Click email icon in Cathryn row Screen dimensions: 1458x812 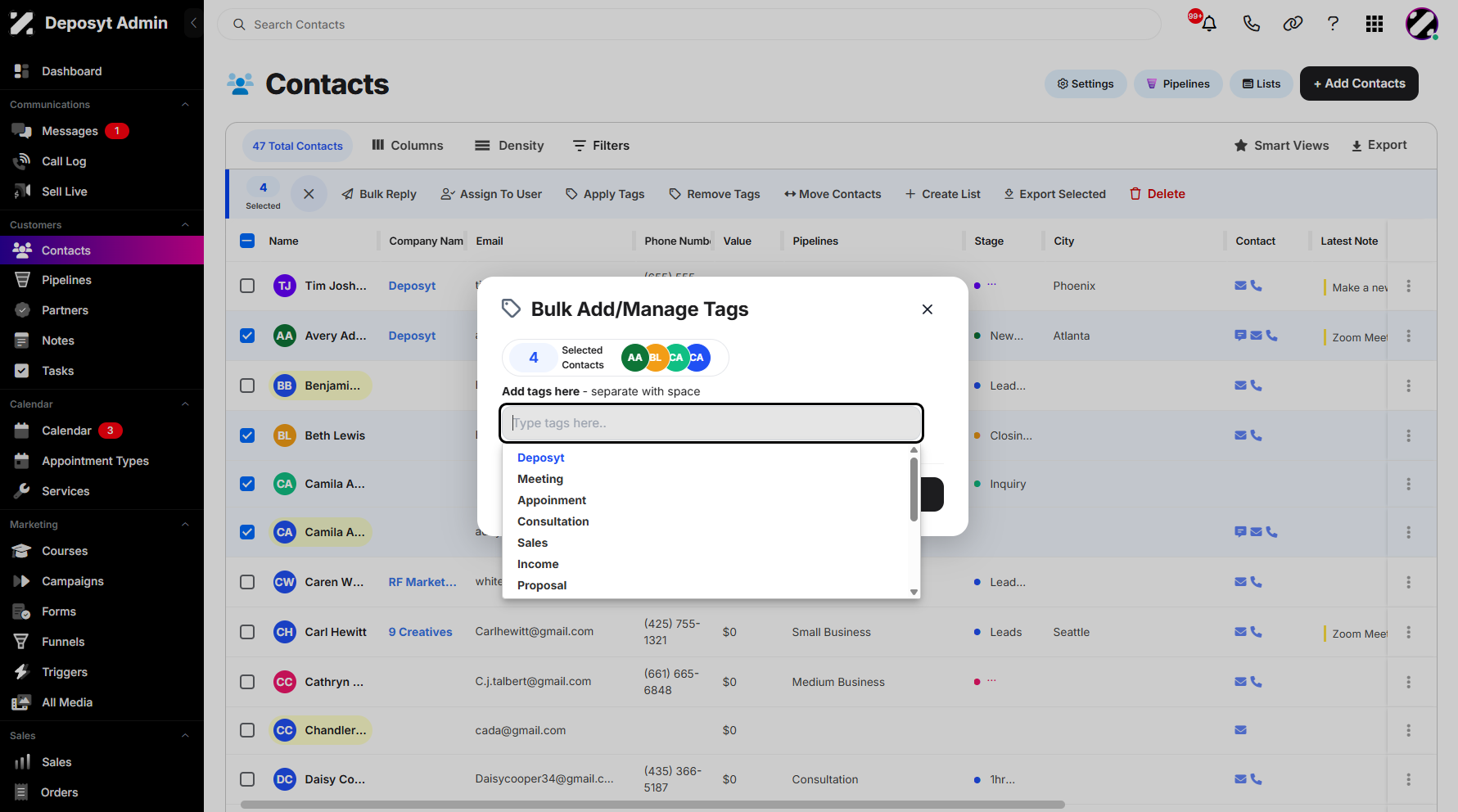1240,682
